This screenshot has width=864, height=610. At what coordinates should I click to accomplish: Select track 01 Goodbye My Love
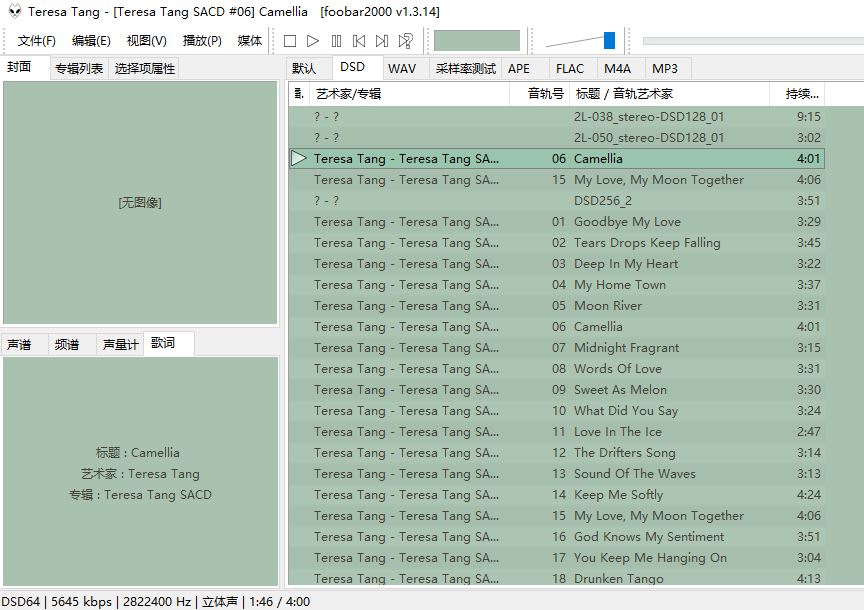(x=557, y=222)
